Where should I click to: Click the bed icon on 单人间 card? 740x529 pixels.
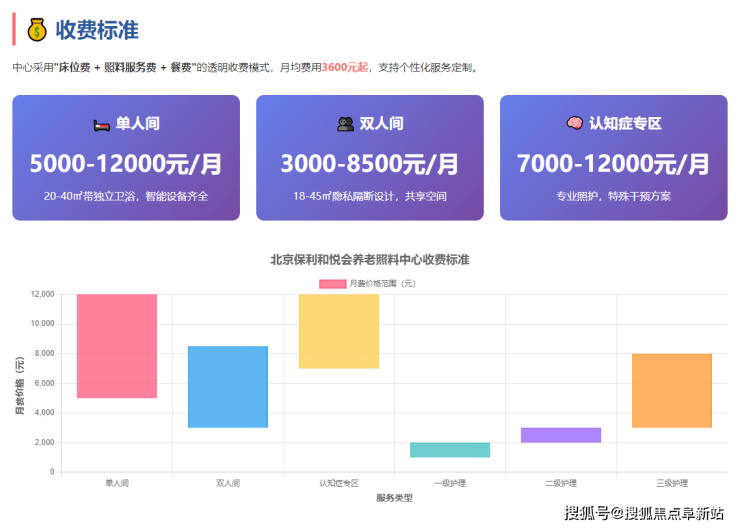pos(101,125)
